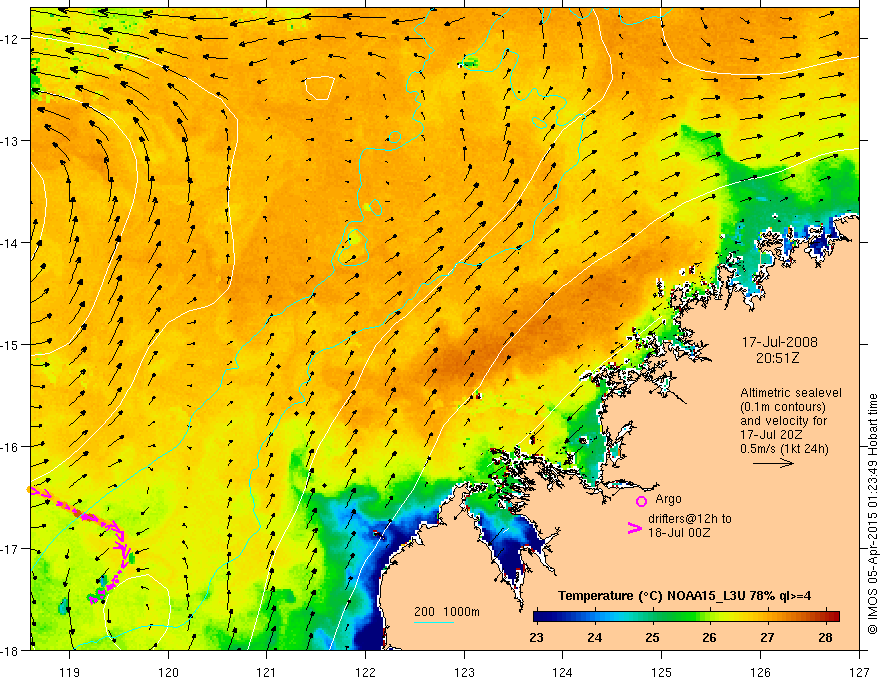The width and height of the screenshot is (880, 680).
Task: Click the color bar tick label '27'
Action: 767,637
